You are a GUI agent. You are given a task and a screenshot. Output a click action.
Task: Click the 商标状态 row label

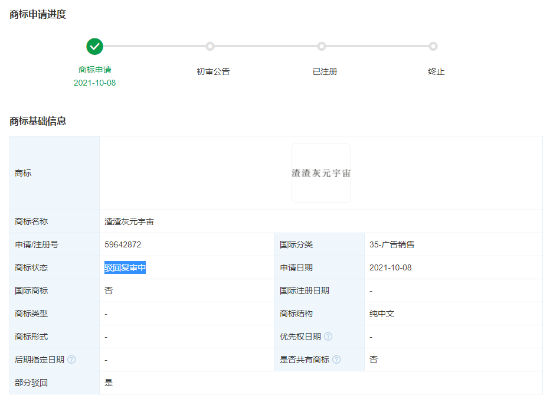pyautogui.click(x=31, y=268)
